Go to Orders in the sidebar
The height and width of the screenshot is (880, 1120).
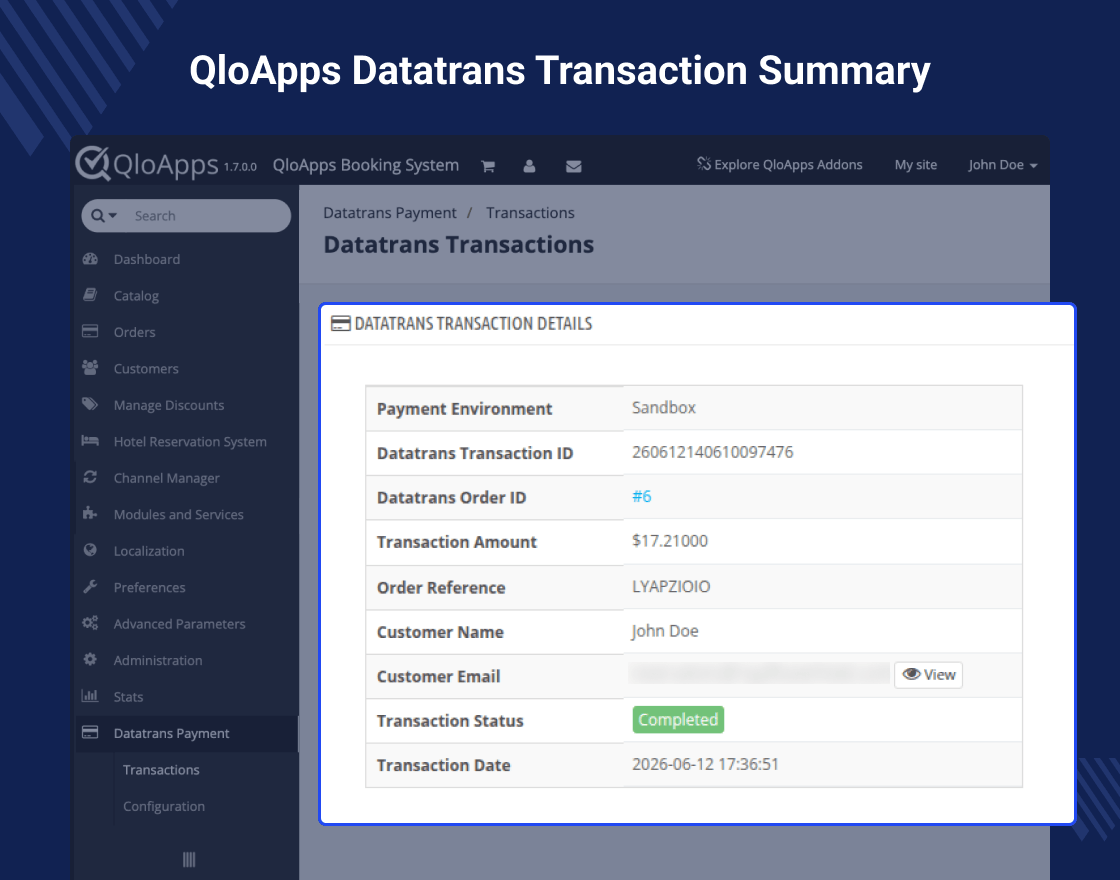(134, 332)
